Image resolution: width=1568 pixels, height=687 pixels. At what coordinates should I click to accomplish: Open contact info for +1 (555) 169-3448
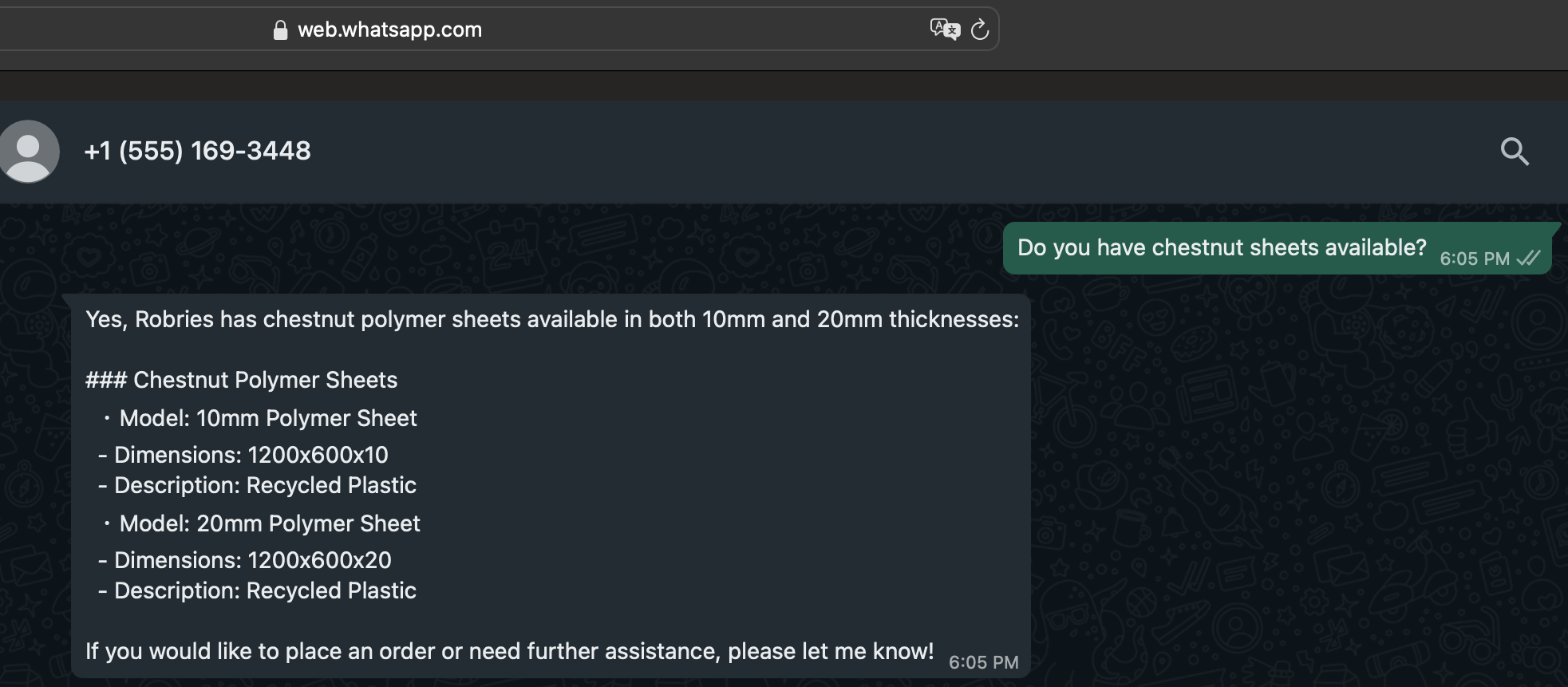tap(197, 151)
